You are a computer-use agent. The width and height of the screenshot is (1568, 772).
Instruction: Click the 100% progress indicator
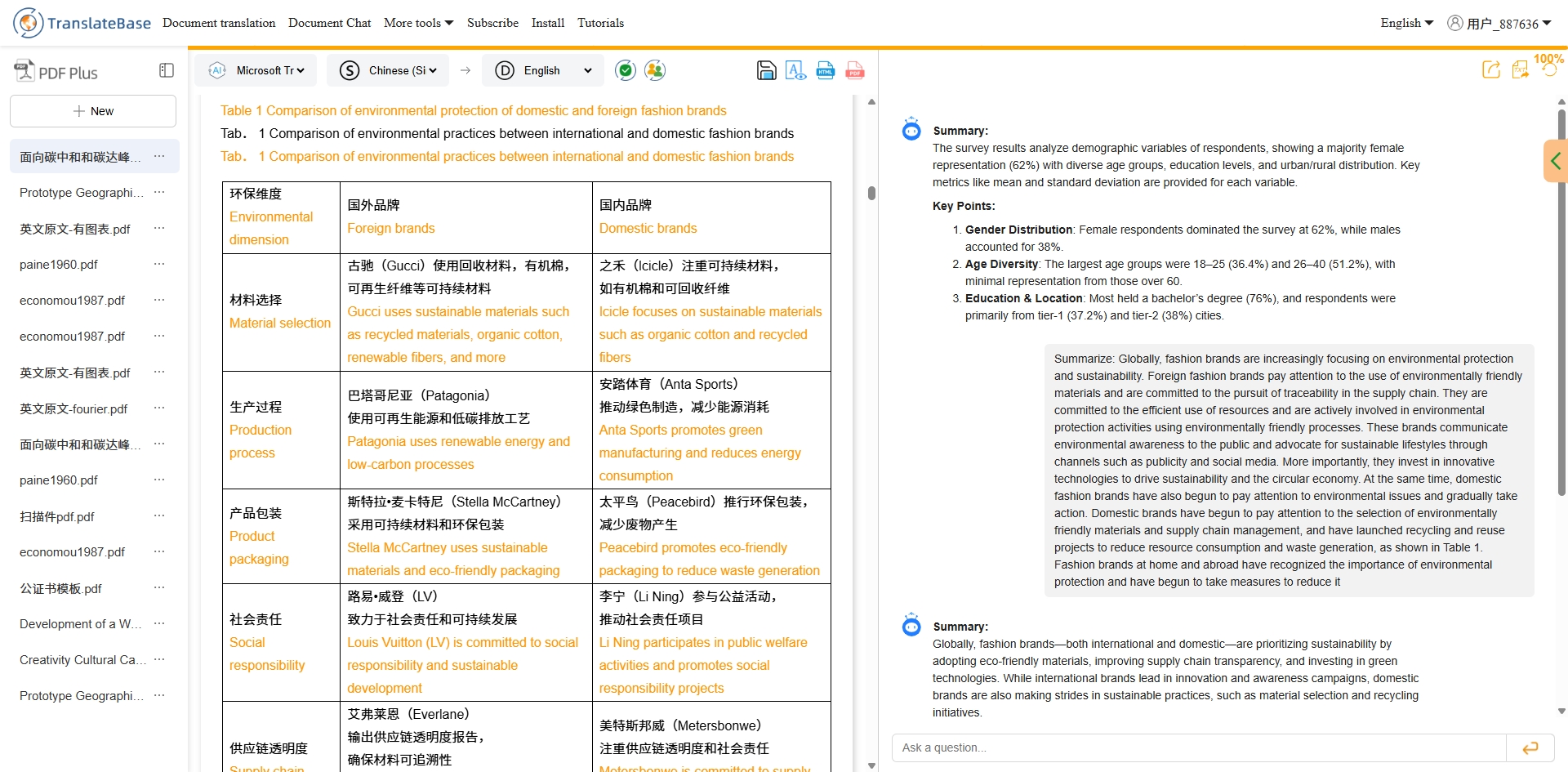pos(1548,59)
